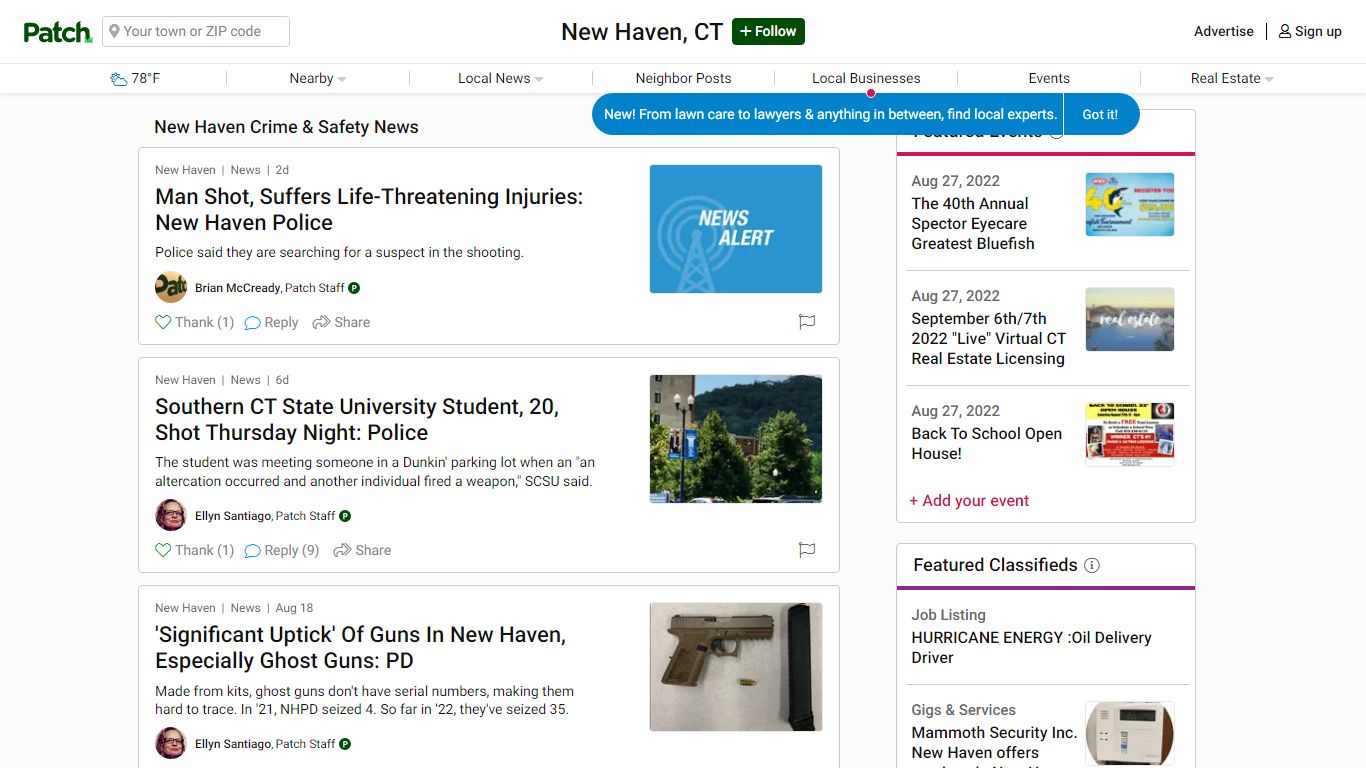Click the Sign up user icon

1285,31
